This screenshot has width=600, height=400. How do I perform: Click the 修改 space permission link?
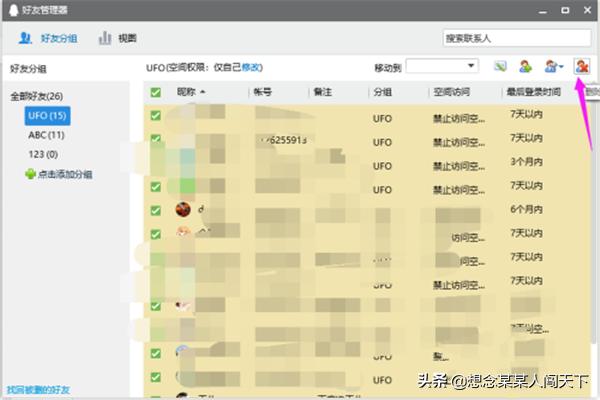(252, 67)
